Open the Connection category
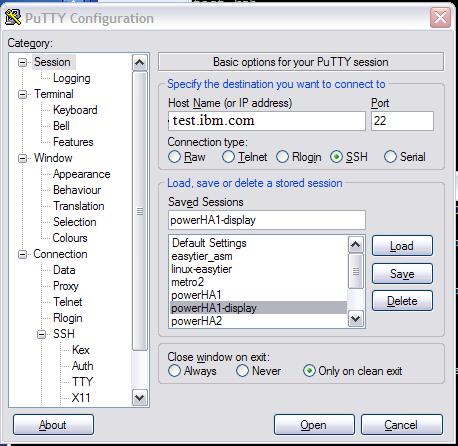The height and width of the screenshot is (446, 458). click(x=60, y=254)
